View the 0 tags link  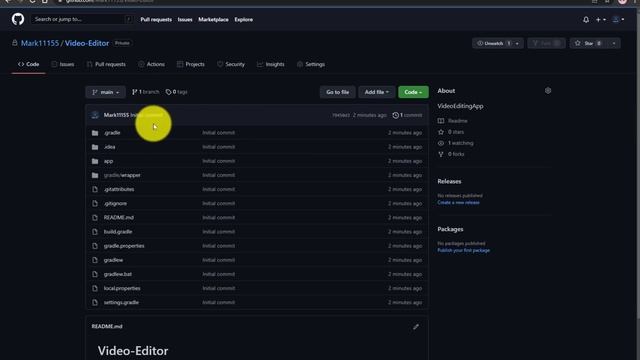(176, 92)
